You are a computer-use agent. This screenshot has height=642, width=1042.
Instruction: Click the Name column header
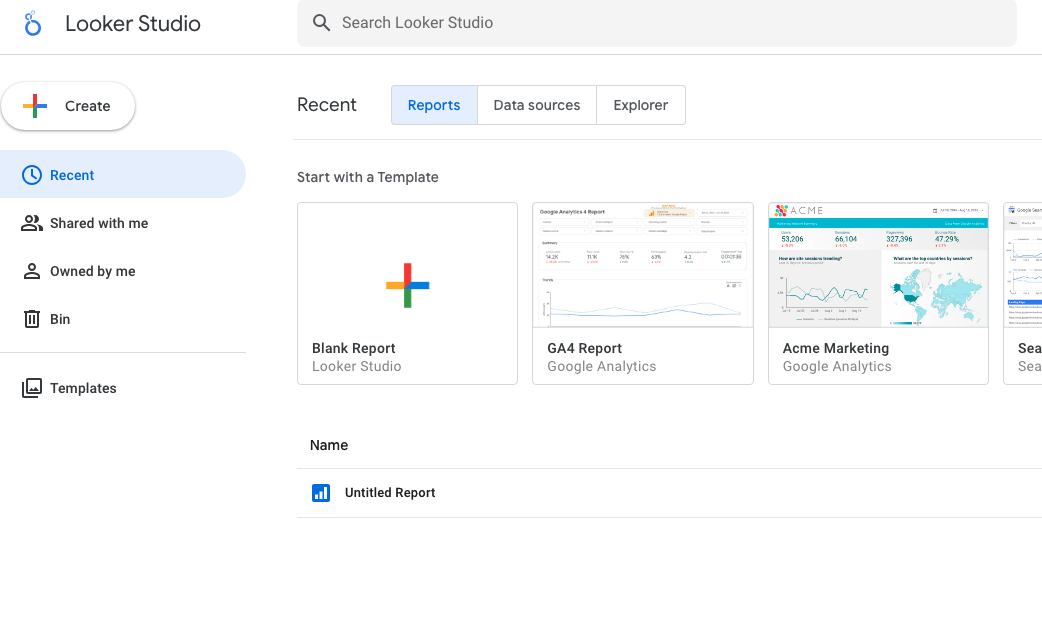[x=329, y=445]
